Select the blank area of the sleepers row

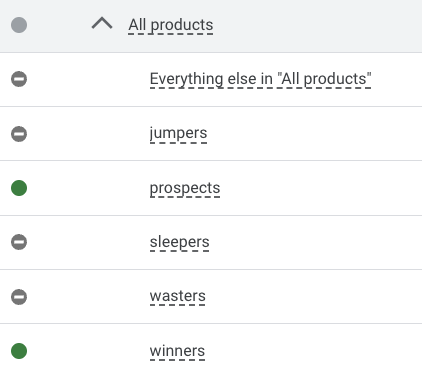(313, 242)
